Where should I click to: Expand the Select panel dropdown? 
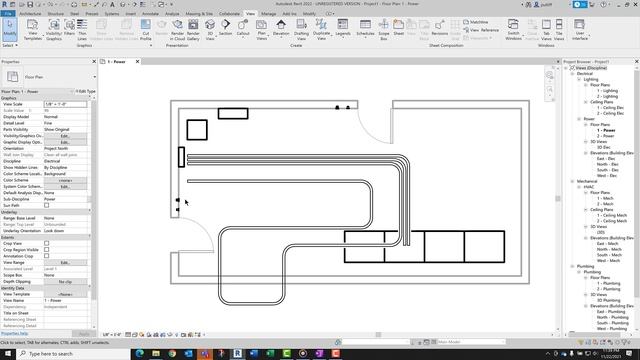point(10,45)
